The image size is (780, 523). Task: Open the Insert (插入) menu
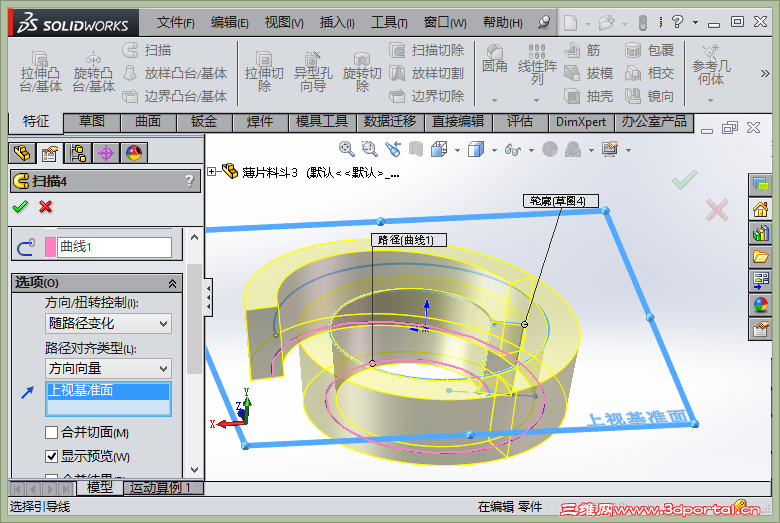click(x=337, y=22)
